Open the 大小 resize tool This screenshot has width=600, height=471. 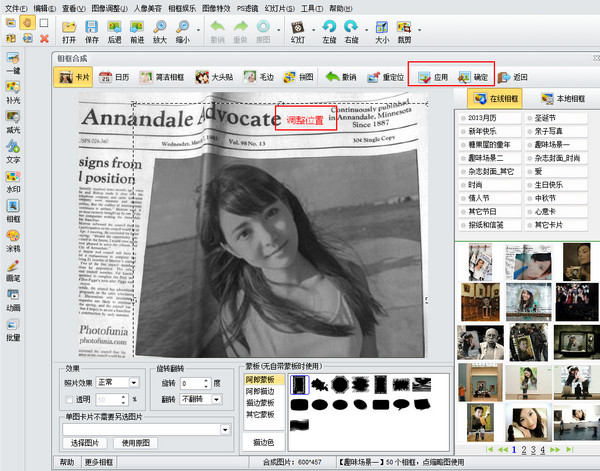(382, 31)
